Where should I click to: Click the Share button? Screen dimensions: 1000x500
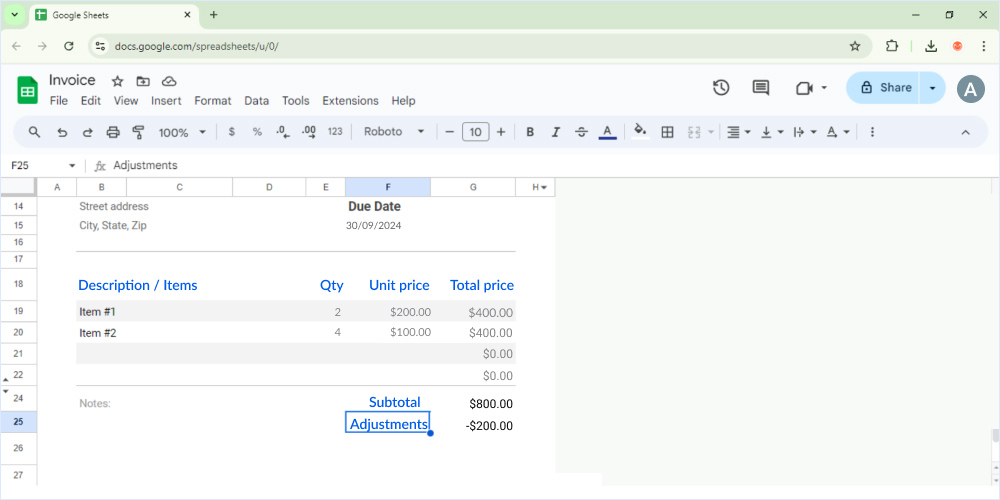pos(884,88)
